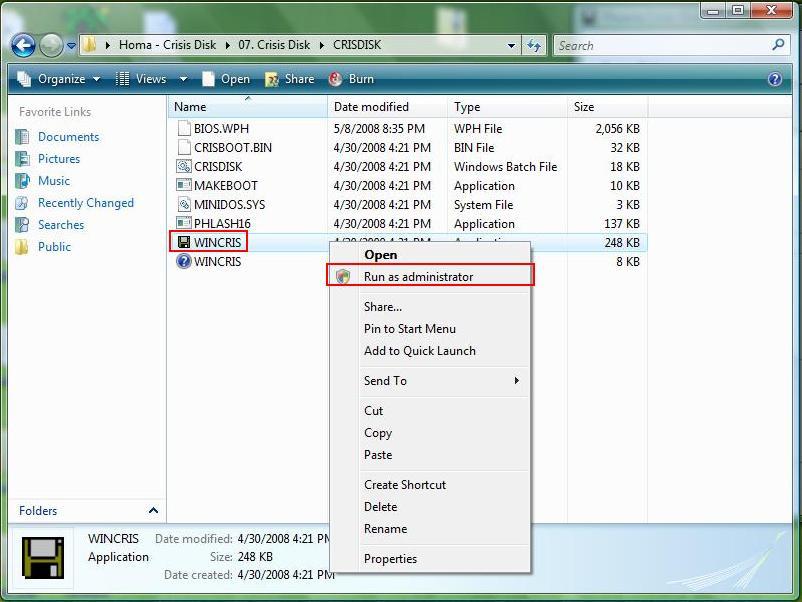The image size is (802, 602).
Task: Choose Rename from the context menu
Action: [430, 528]
